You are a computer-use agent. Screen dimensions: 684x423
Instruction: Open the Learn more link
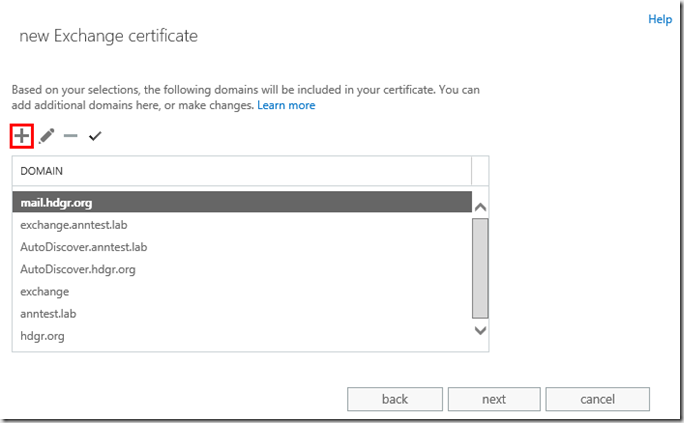(286, 105)
